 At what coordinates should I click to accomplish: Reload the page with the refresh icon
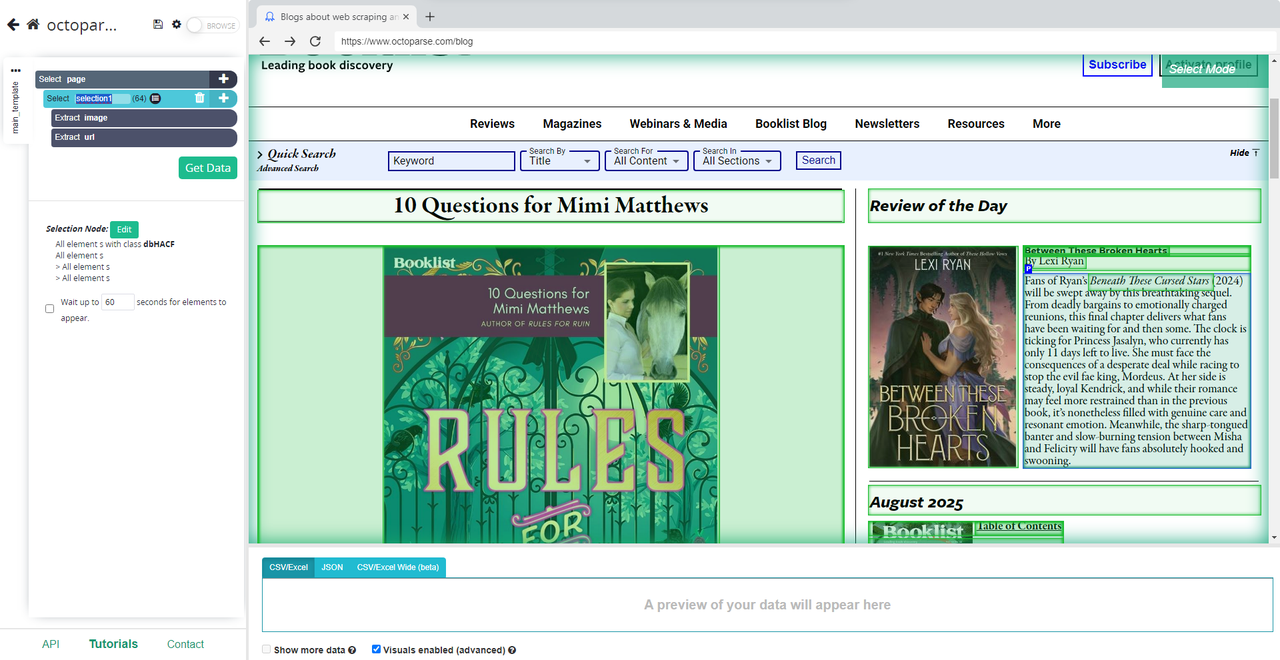(315, 41)
